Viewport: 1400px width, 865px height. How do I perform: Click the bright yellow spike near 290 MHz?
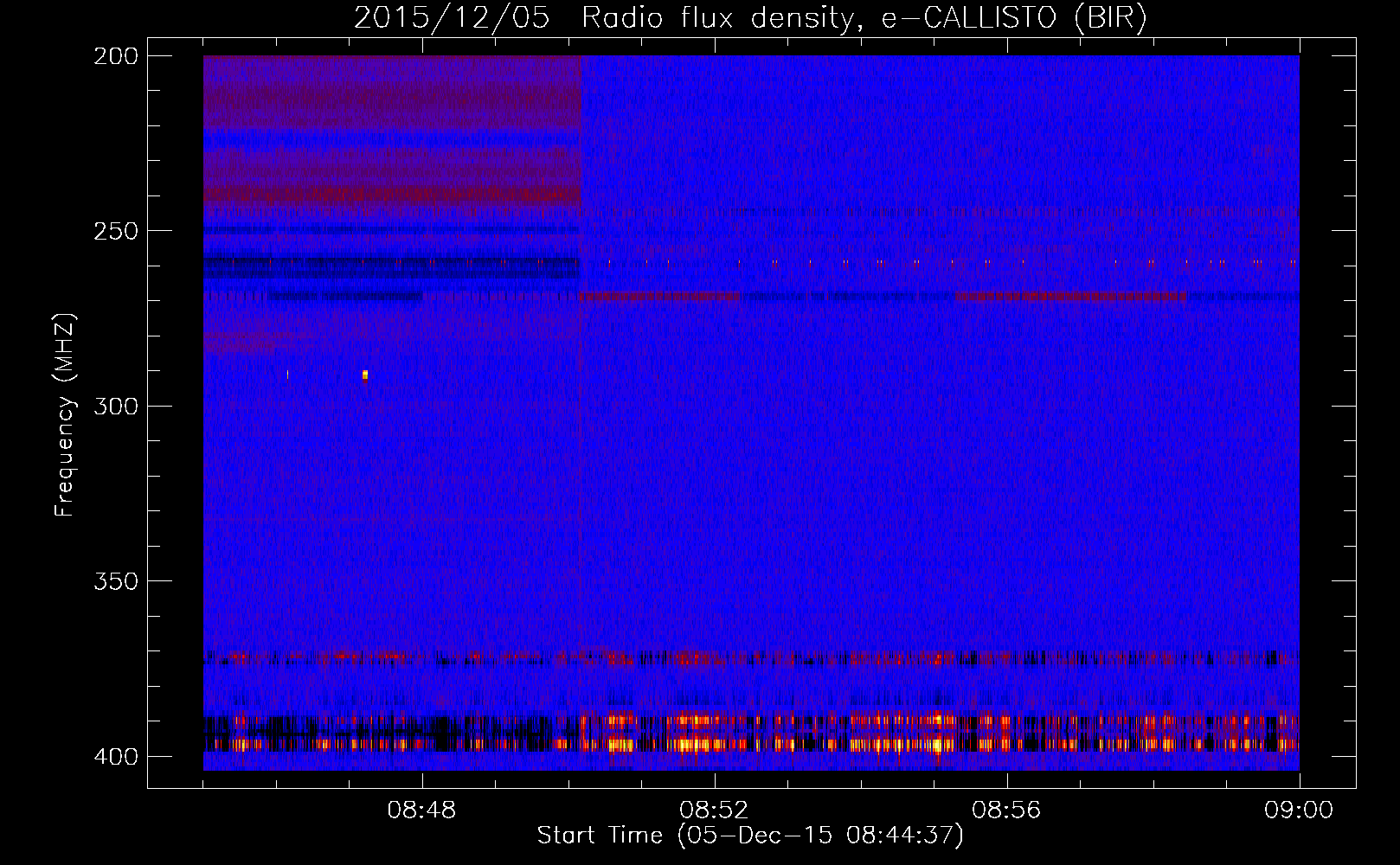[x=365, y=375]
